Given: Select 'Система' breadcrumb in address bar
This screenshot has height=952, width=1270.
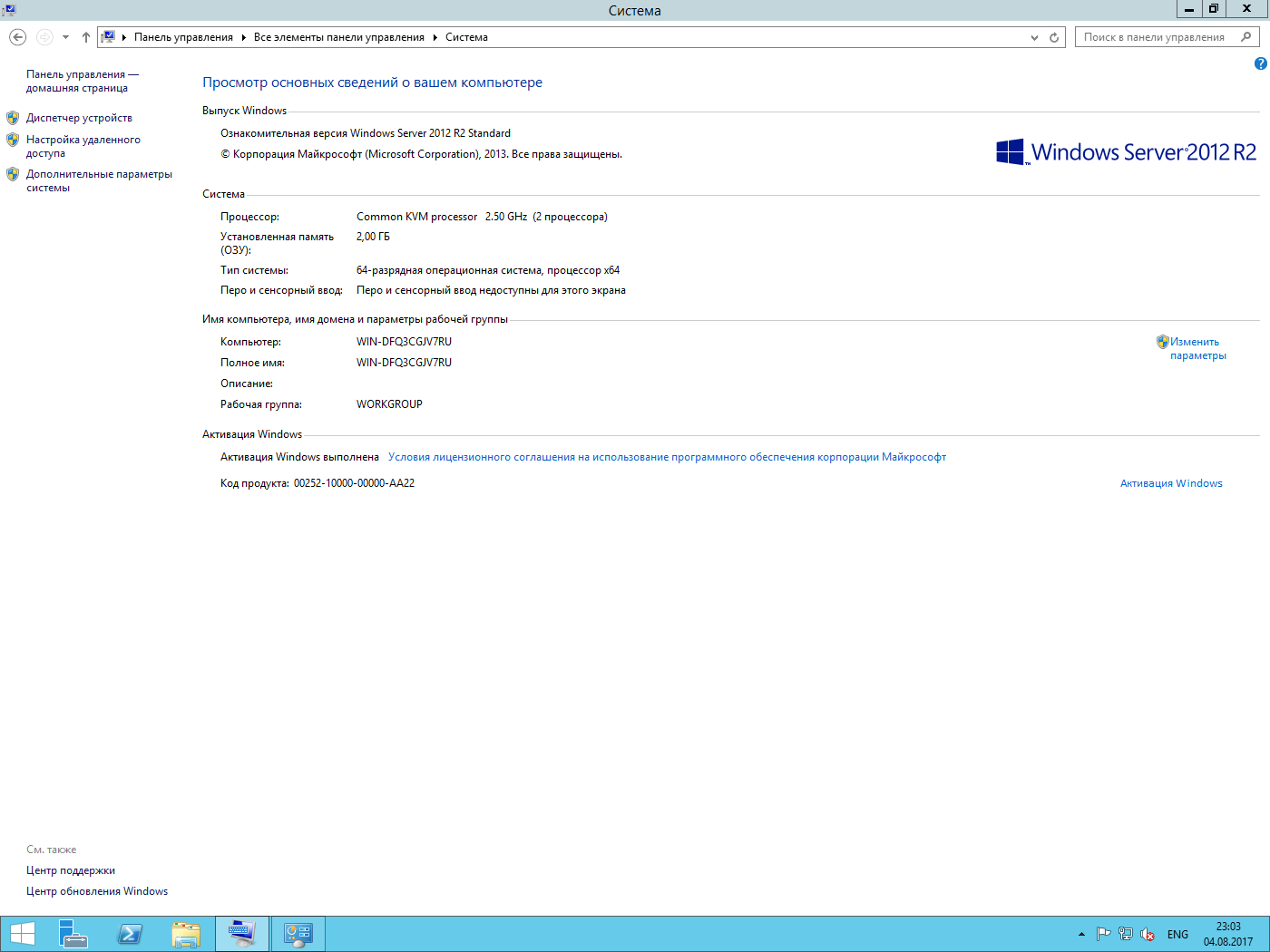Looking at the screenshot, I should click(466, 37).
